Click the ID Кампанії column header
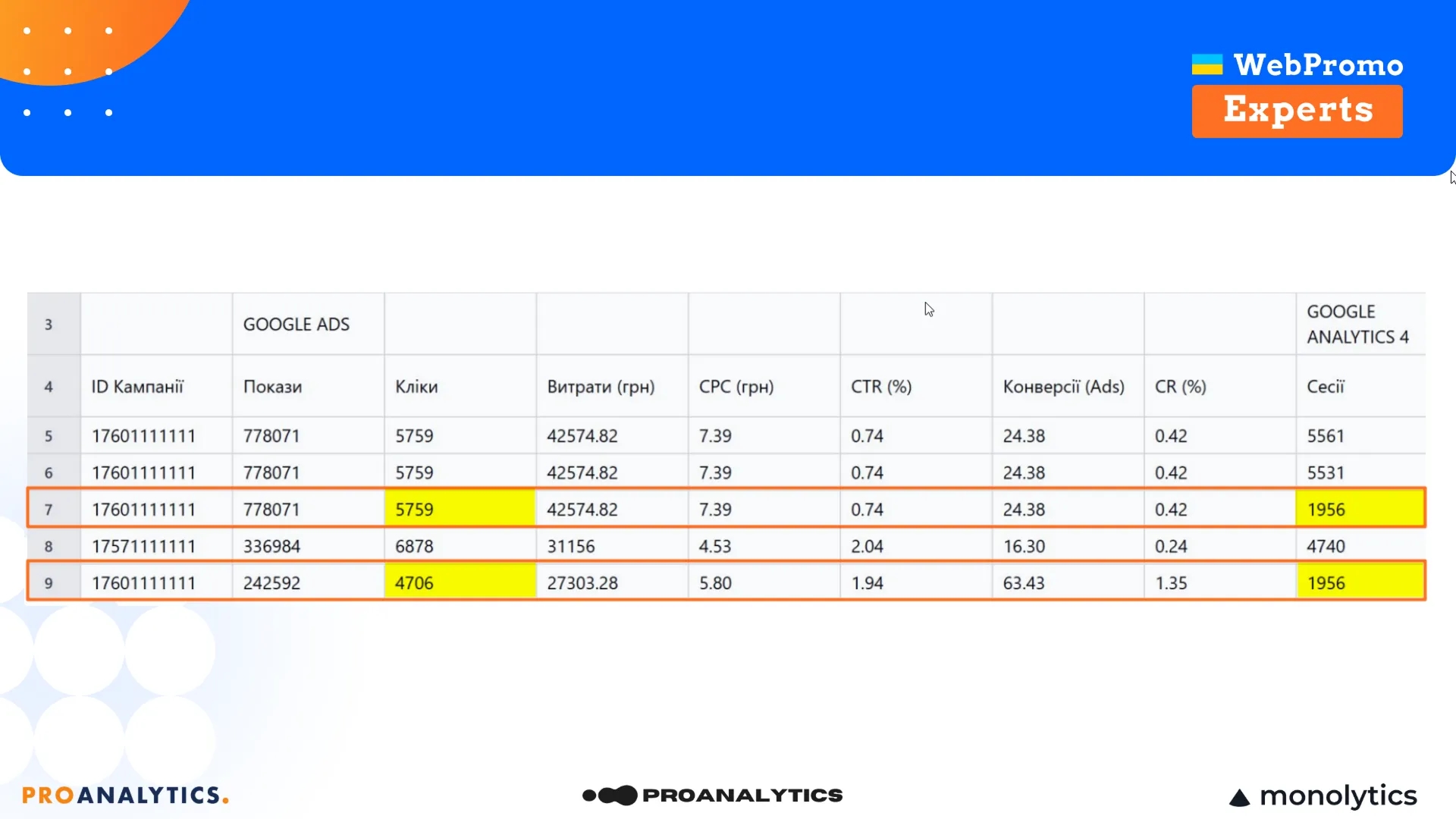The width and height of the screenshot is (1456, 819). point(138,387)
